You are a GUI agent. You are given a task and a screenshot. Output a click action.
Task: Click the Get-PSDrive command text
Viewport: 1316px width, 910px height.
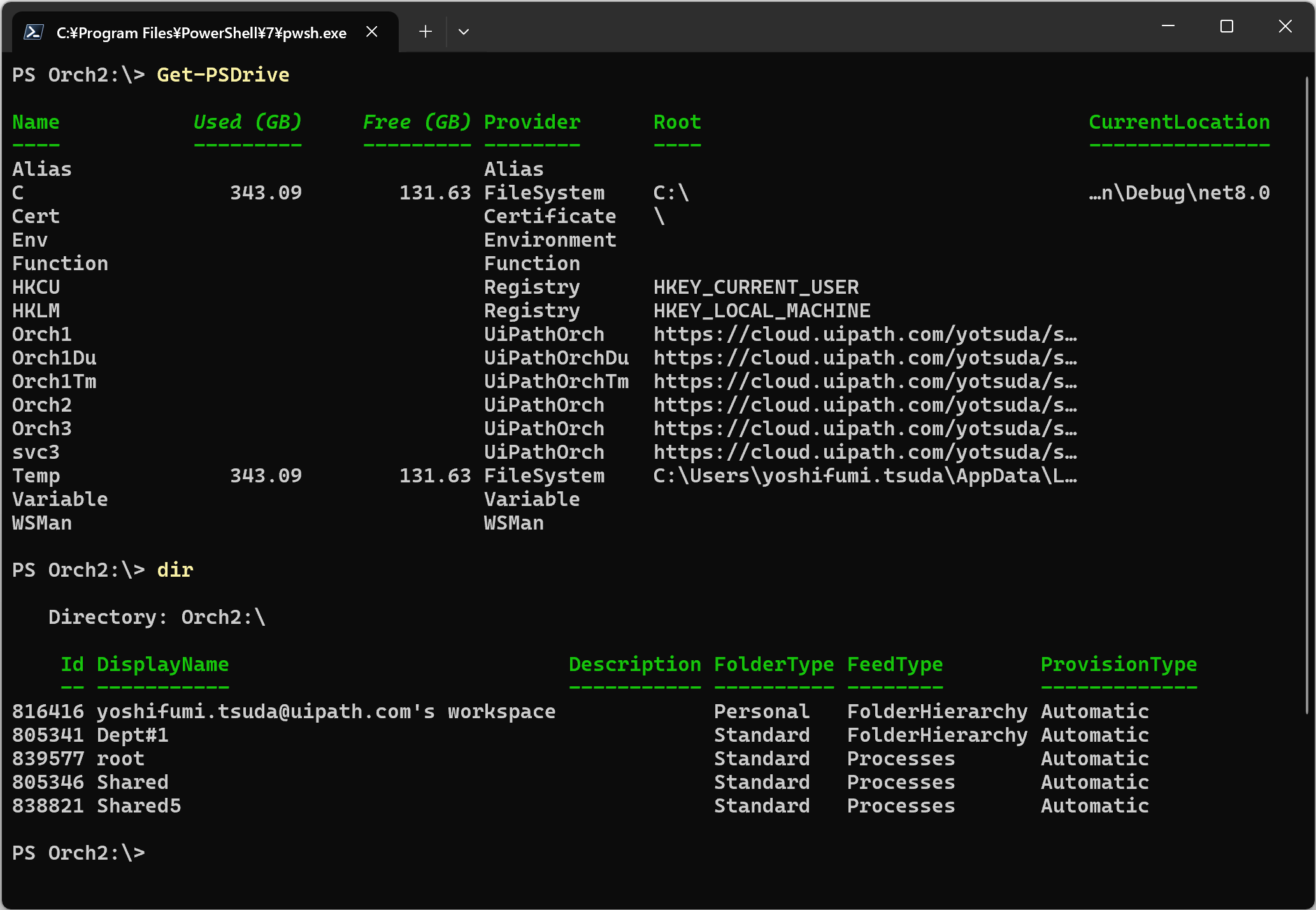pyautogui.click(x=223, y=75)
